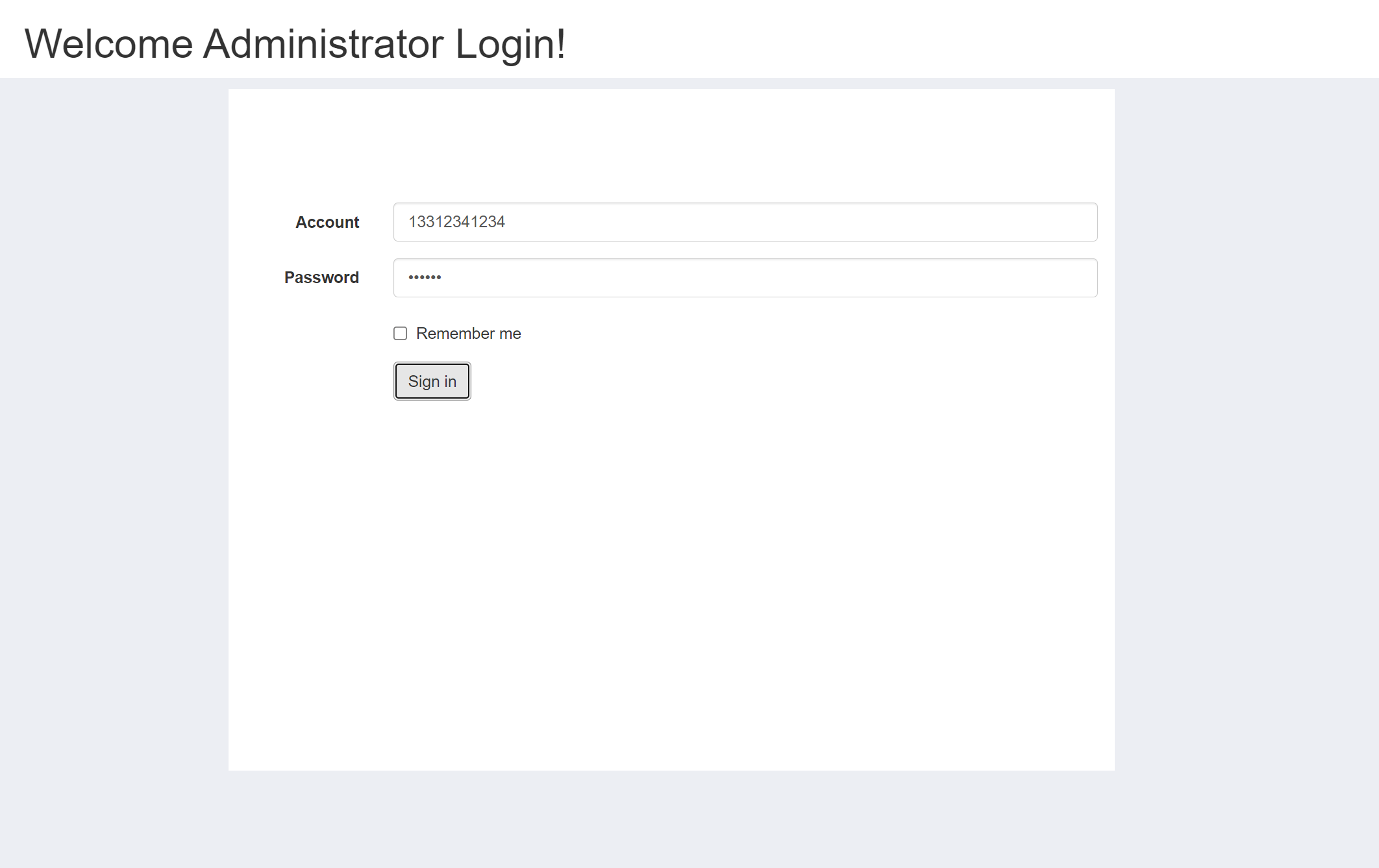The width and height of the screenshot is (1379, 868).
Task: Place cursor on account number 13312341234
Action: (456, 222)
